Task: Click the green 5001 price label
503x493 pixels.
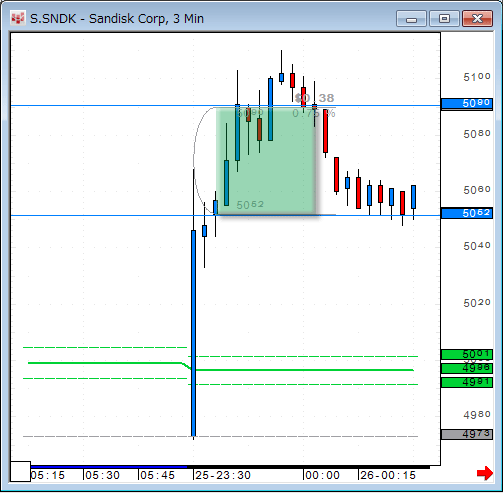Action: (x=467, y=354)
